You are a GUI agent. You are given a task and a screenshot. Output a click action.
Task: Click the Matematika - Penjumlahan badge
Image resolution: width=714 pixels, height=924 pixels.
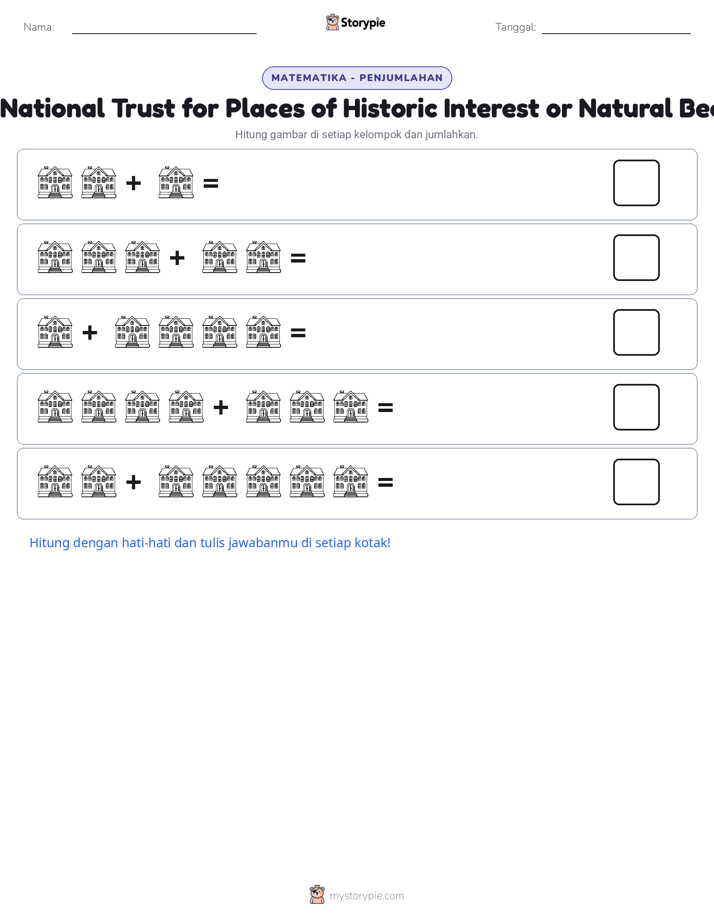pos(357,78)
